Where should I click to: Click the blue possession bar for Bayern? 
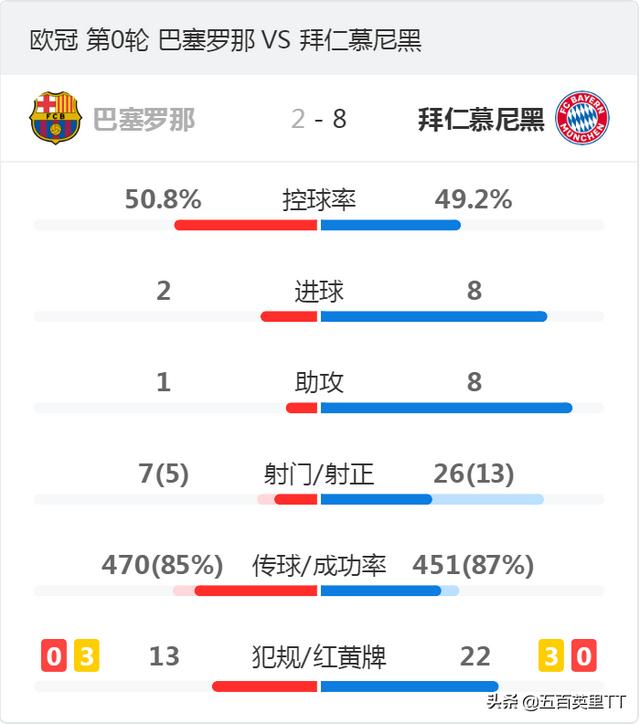(x=391, y=225)
